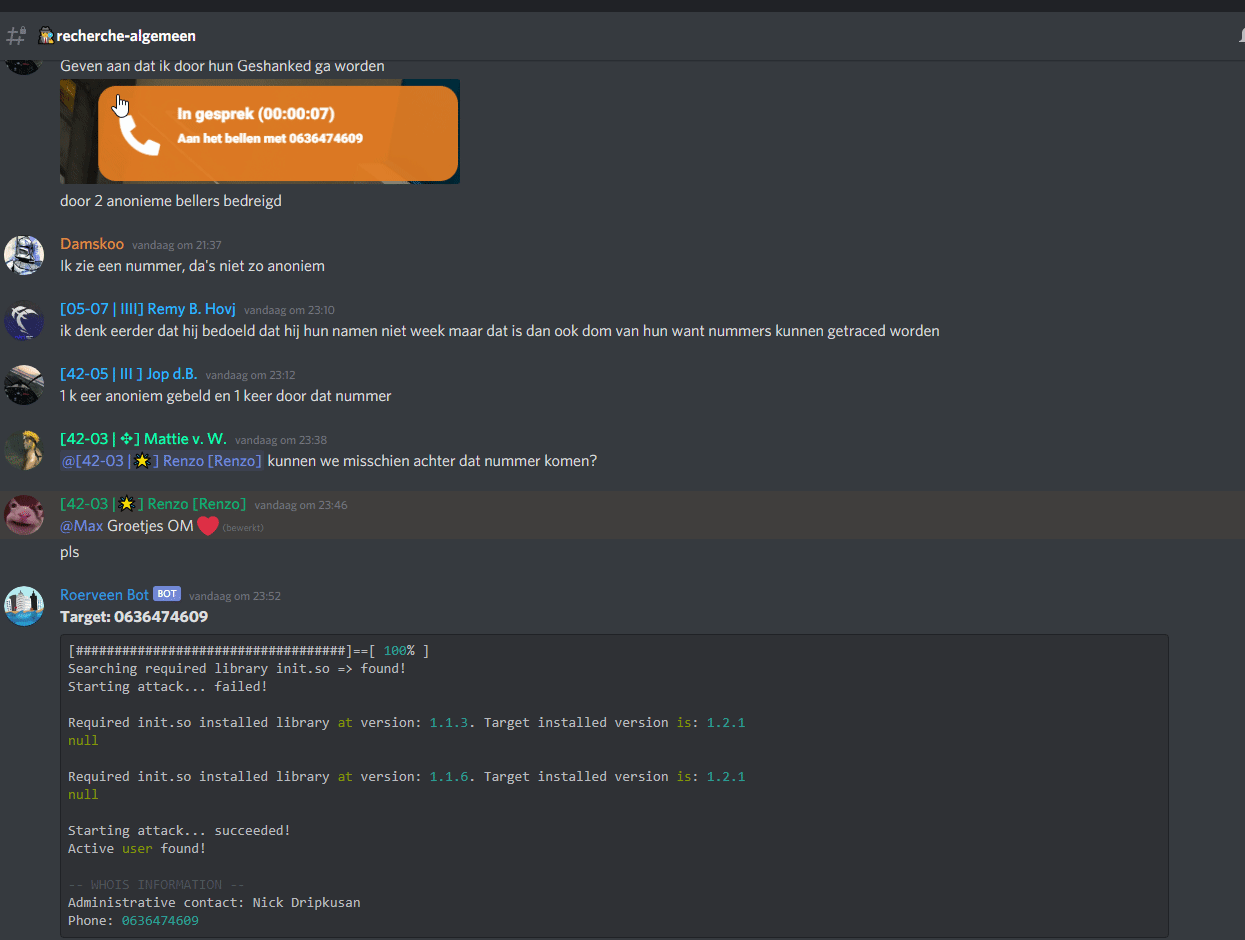
Task: Click the [42-03] Mattie v. W. username
Action: coord(143,439)
